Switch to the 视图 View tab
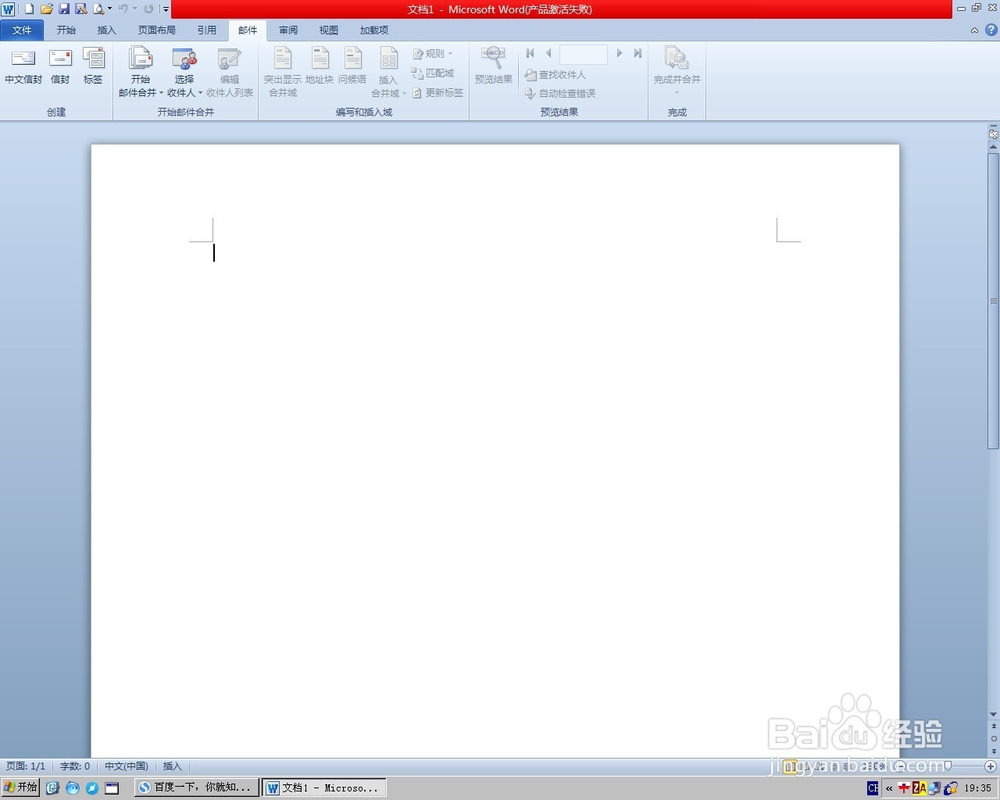The width and height of the screenshot is (1000, 800). pyautogui.click(x=328, y=30)
